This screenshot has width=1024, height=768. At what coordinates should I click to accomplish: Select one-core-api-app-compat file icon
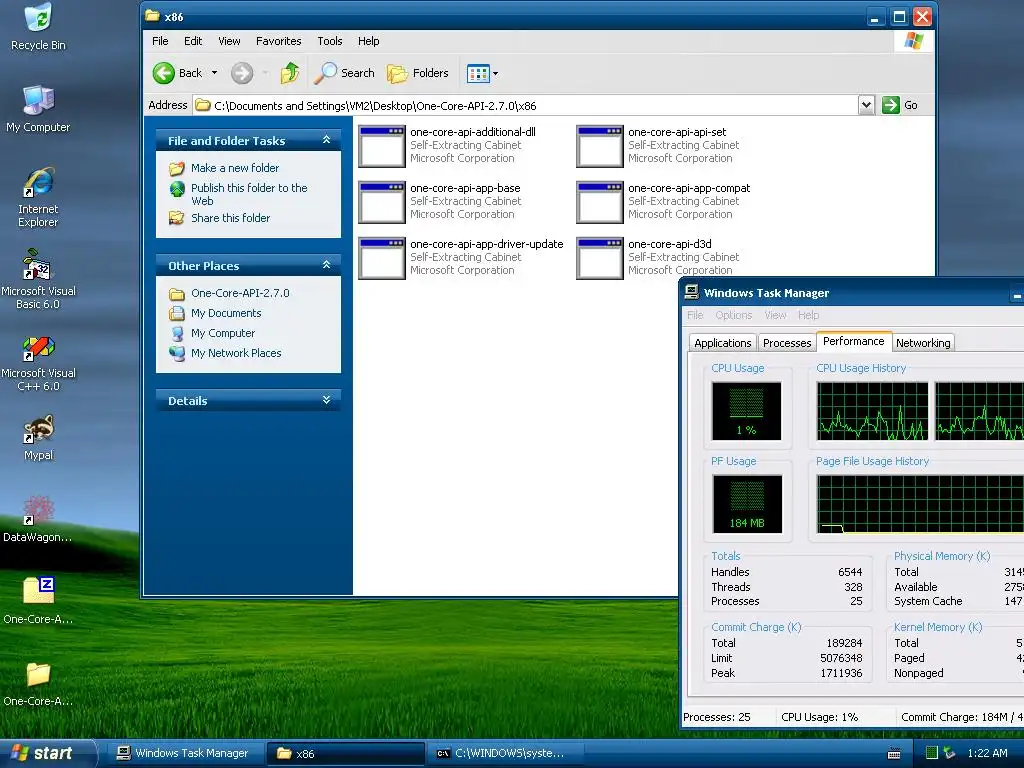click(600, 202)
